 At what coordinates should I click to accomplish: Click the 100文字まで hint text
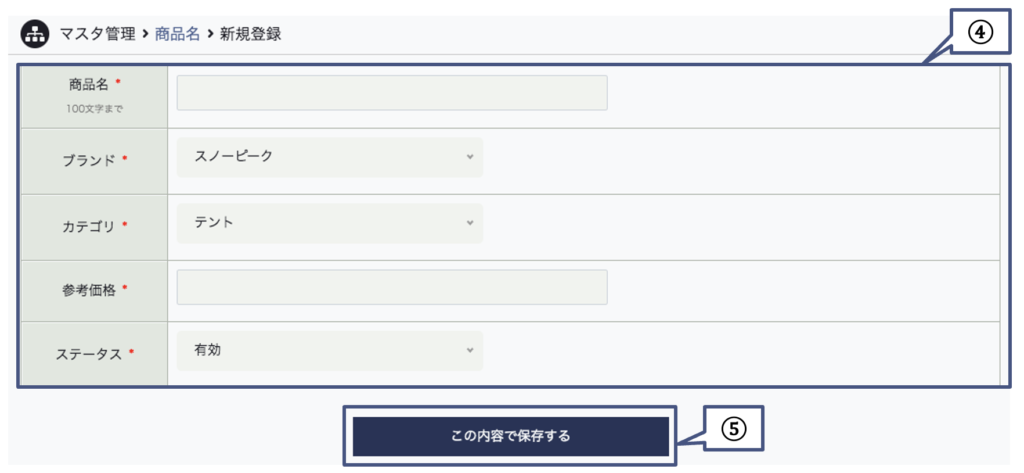(x=95, y=108)
